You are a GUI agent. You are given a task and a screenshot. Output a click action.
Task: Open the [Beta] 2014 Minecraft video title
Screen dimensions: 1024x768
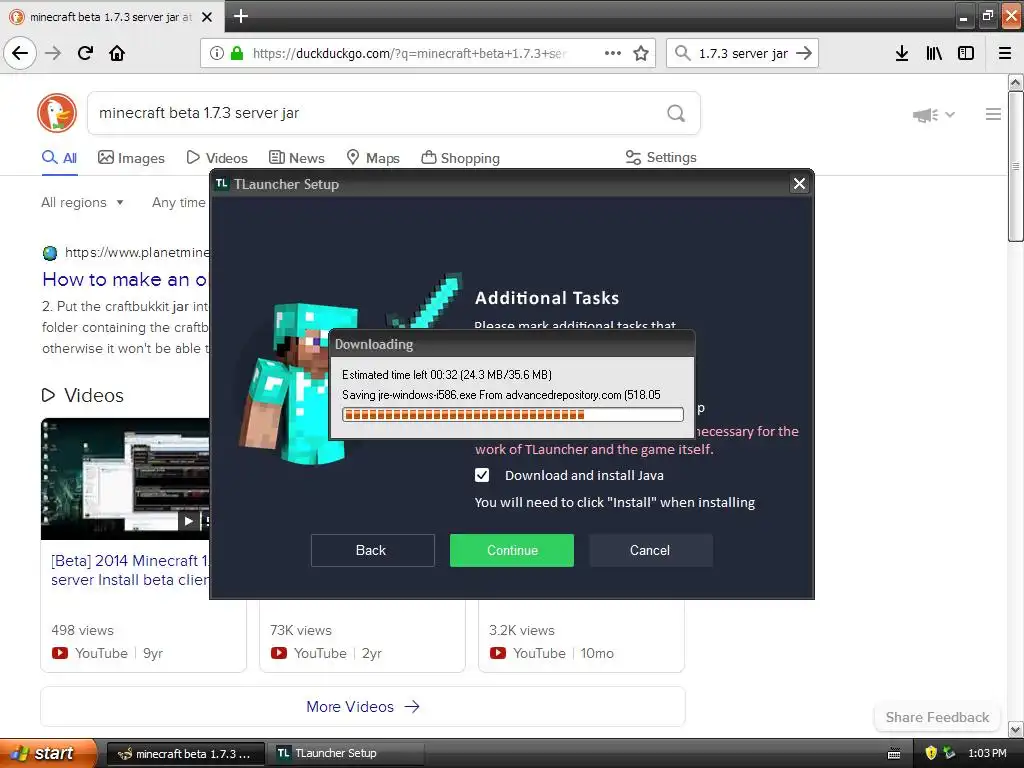pos(131,570)
